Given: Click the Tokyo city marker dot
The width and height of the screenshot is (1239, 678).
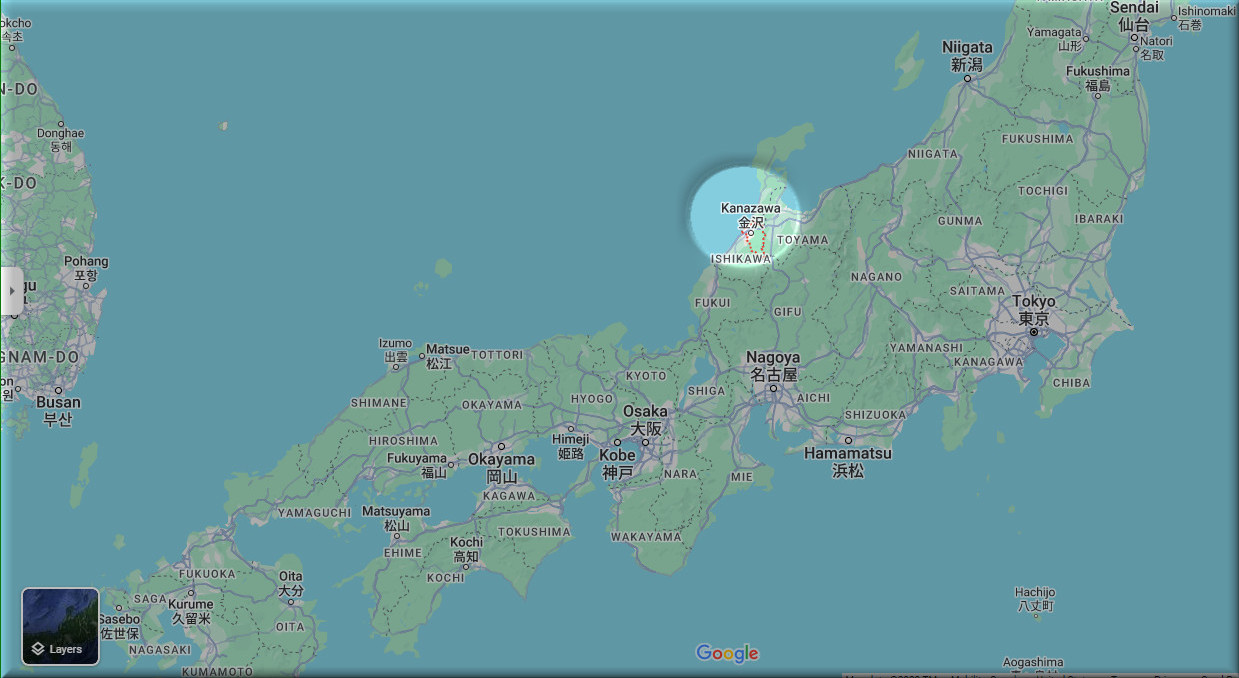Looking at the screenshot, I should (x=1034, y=331).
